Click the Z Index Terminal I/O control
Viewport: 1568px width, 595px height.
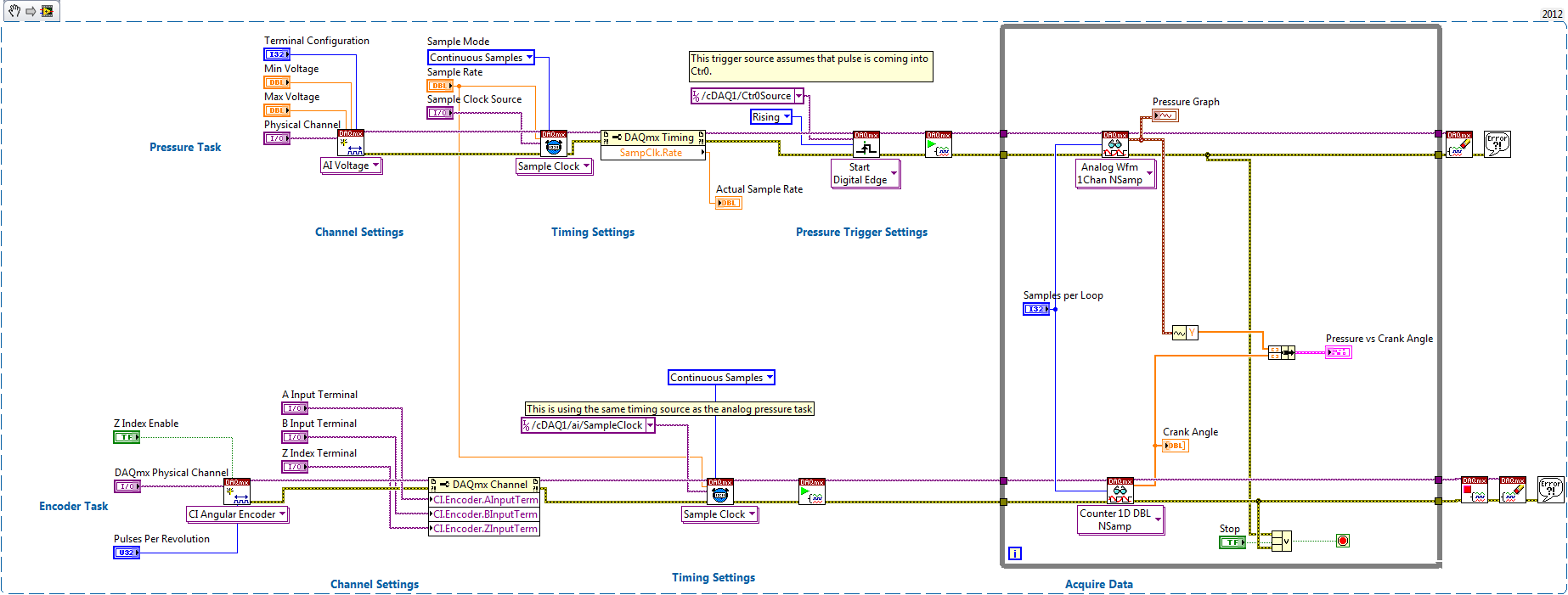point(295,467)
